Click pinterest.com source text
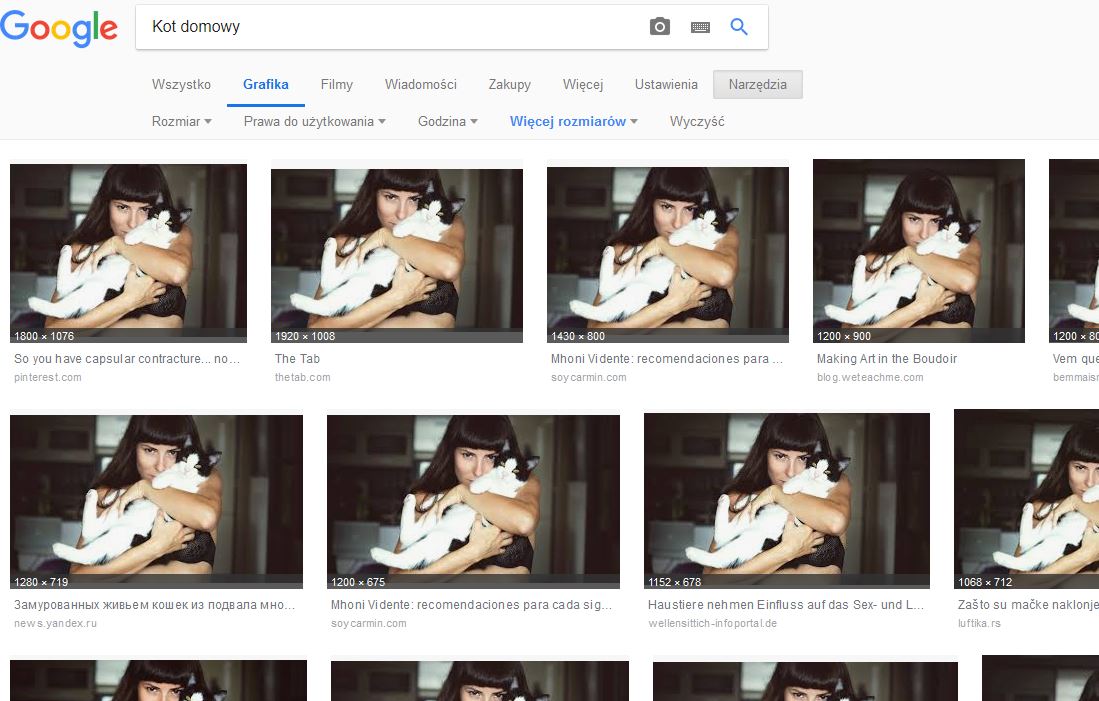1099x701 pixels. 48,377
